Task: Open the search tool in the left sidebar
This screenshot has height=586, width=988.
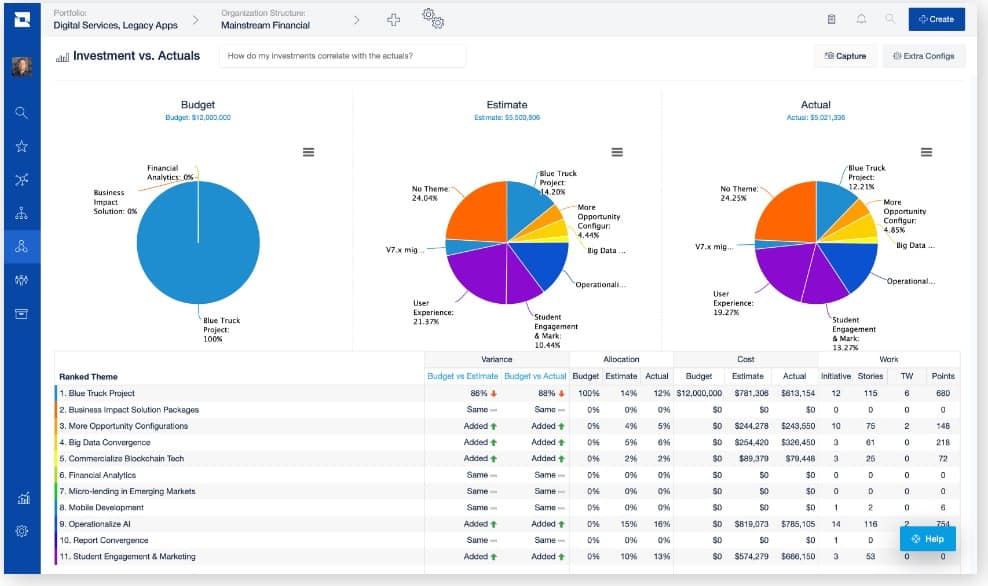Action: [x=20, y=113]
